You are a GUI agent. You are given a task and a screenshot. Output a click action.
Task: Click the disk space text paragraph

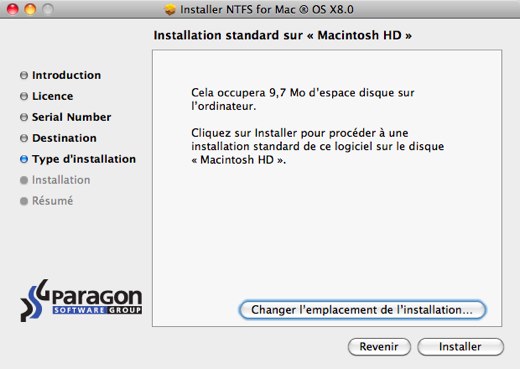303,99
